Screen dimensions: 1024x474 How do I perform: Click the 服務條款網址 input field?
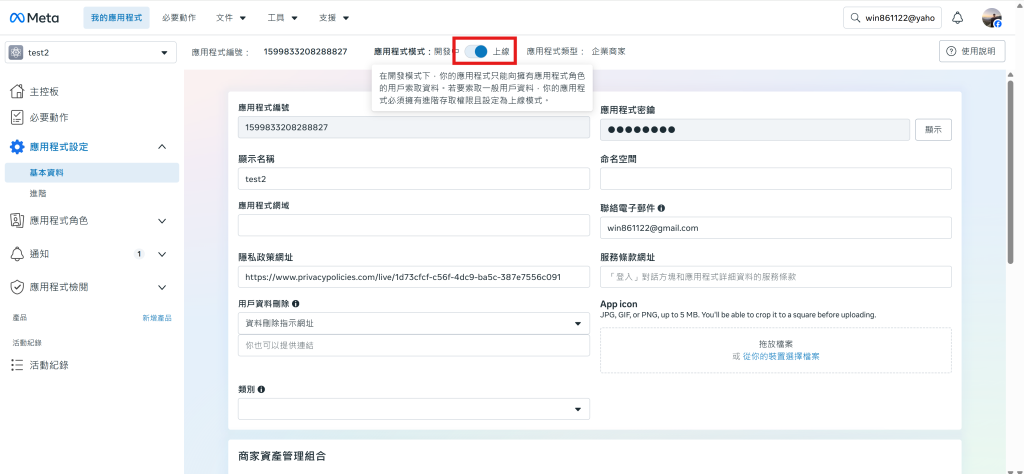(x=776, y=277)
